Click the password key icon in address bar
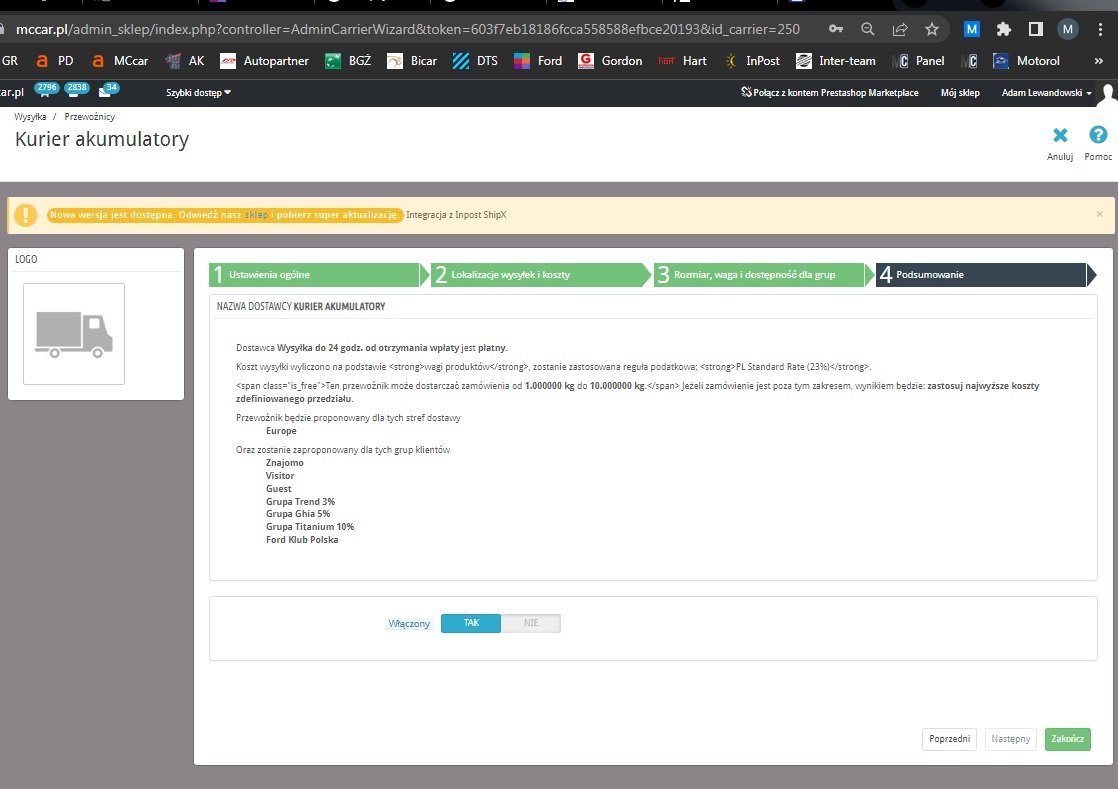Image resolution: width=1118 pixels, height=789 pixels. (836, 29)
